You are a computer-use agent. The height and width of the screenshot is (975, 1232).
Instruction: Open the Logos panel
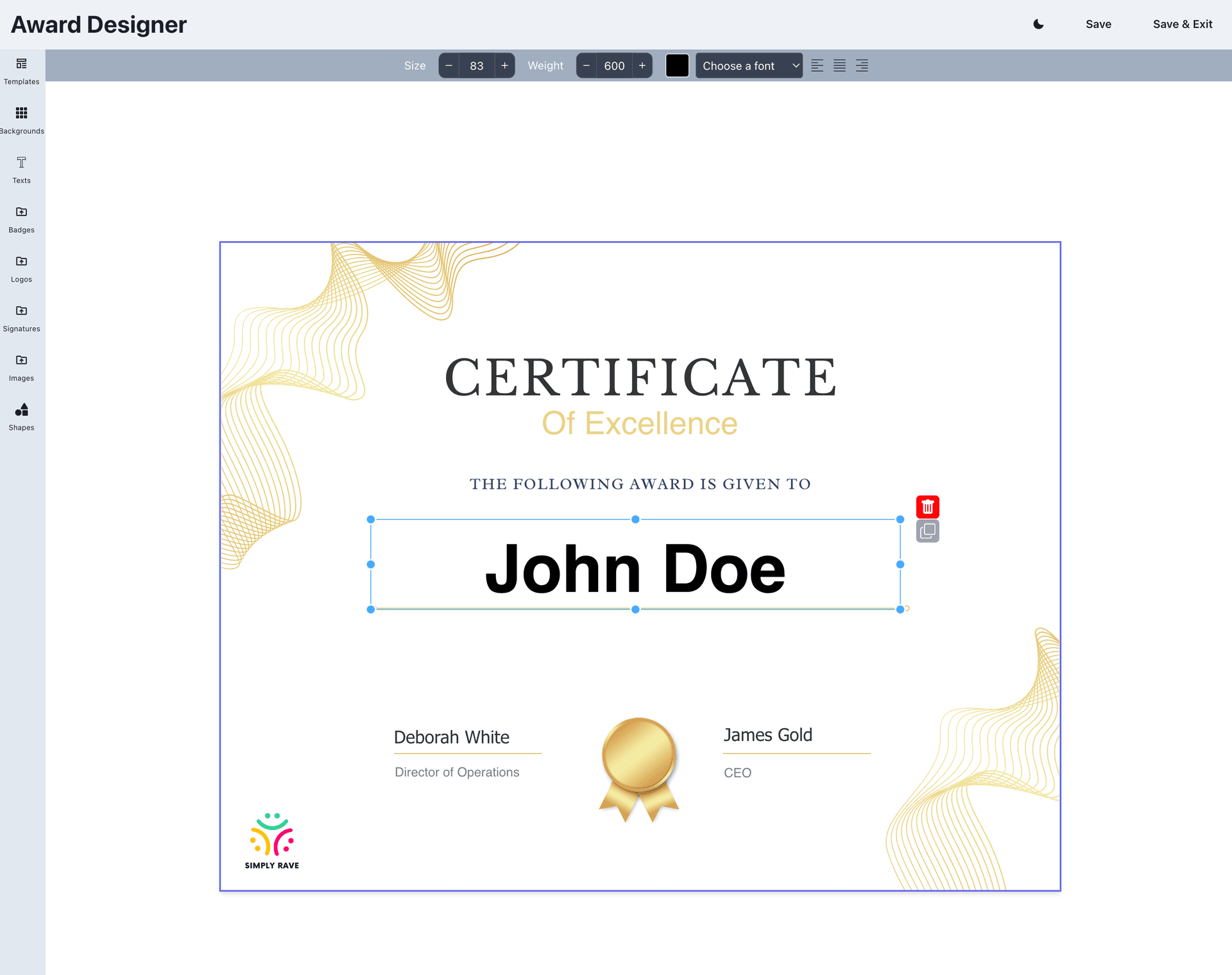[x=22, y=269]
